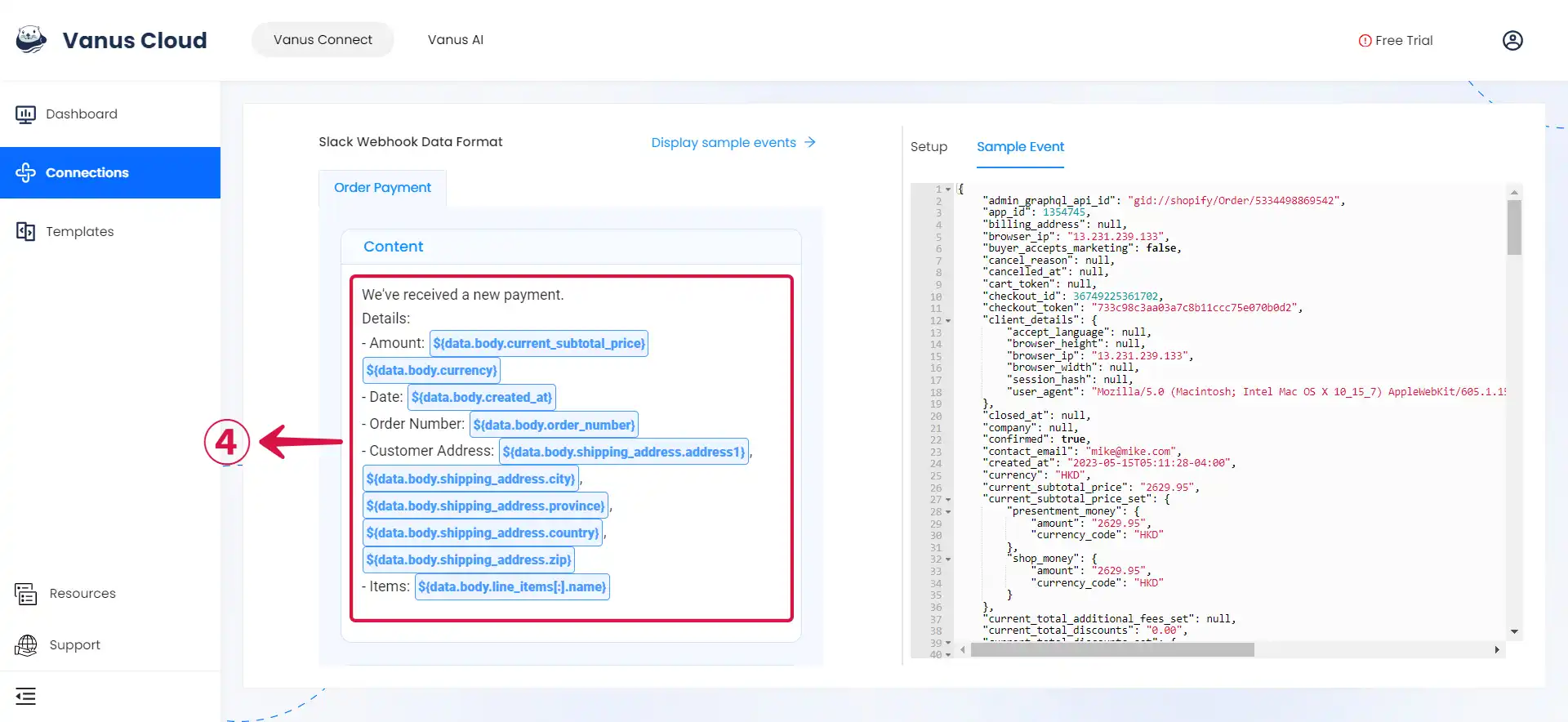Click the horizontal scrollbar thumb in code viewer
This screenshot has width=1568, height=722.
(1112, 650)
